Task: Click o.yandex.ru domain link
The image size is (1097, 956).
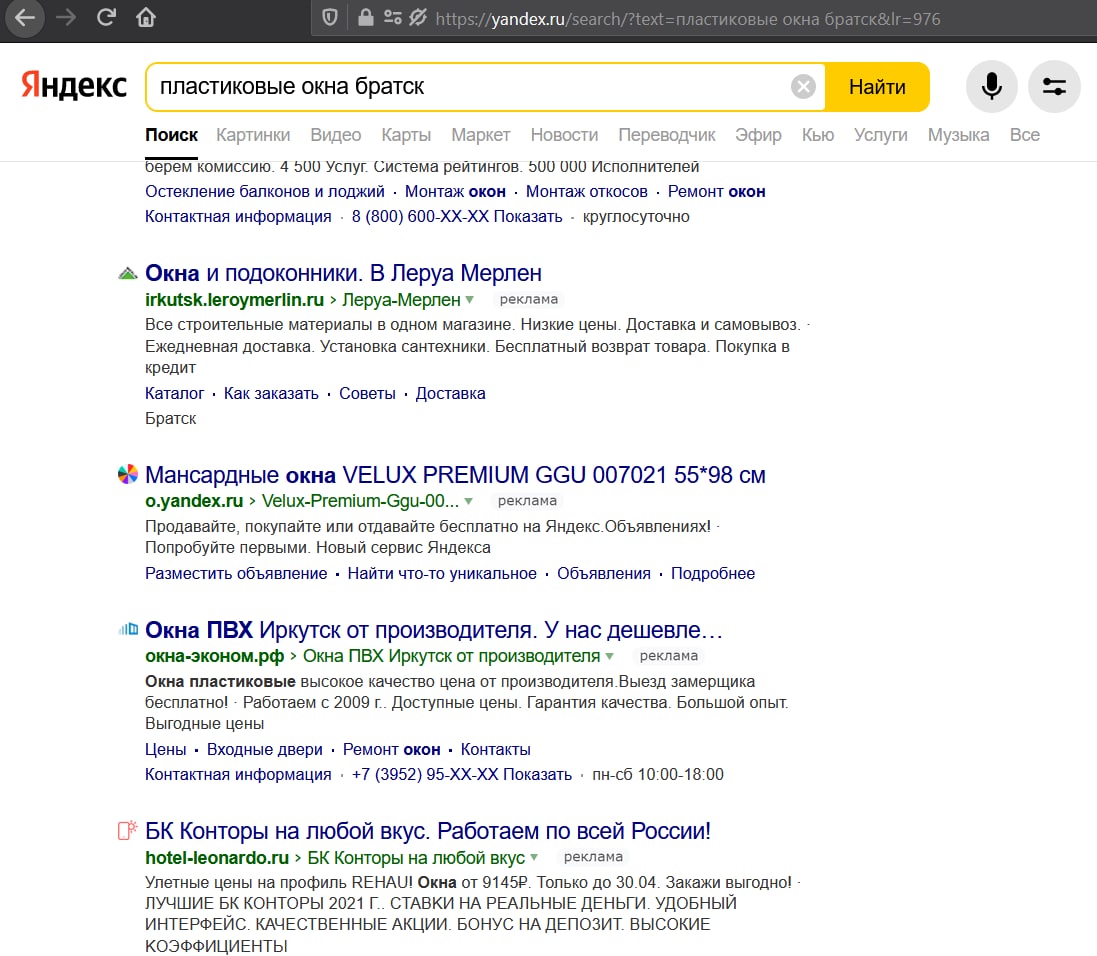Action: (x=194, y=501)
